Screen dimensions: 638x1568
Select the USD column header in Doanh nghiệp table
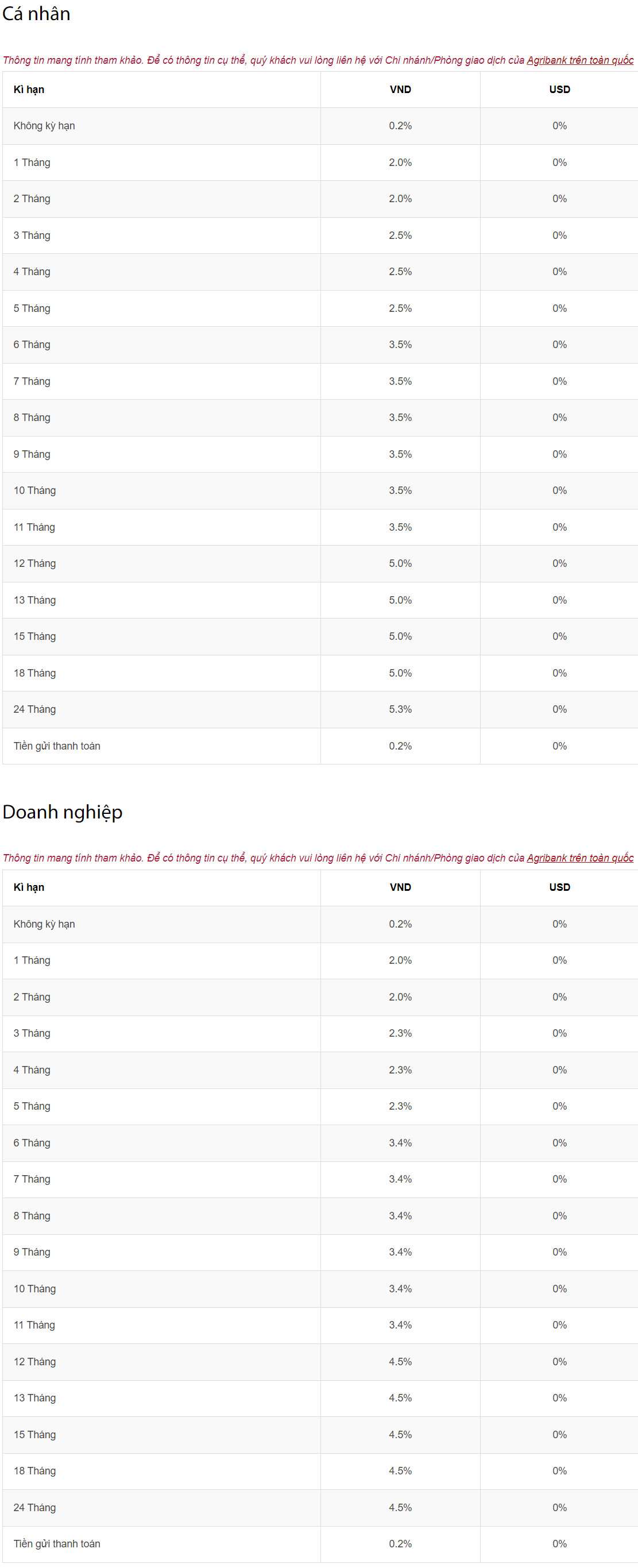559,887
